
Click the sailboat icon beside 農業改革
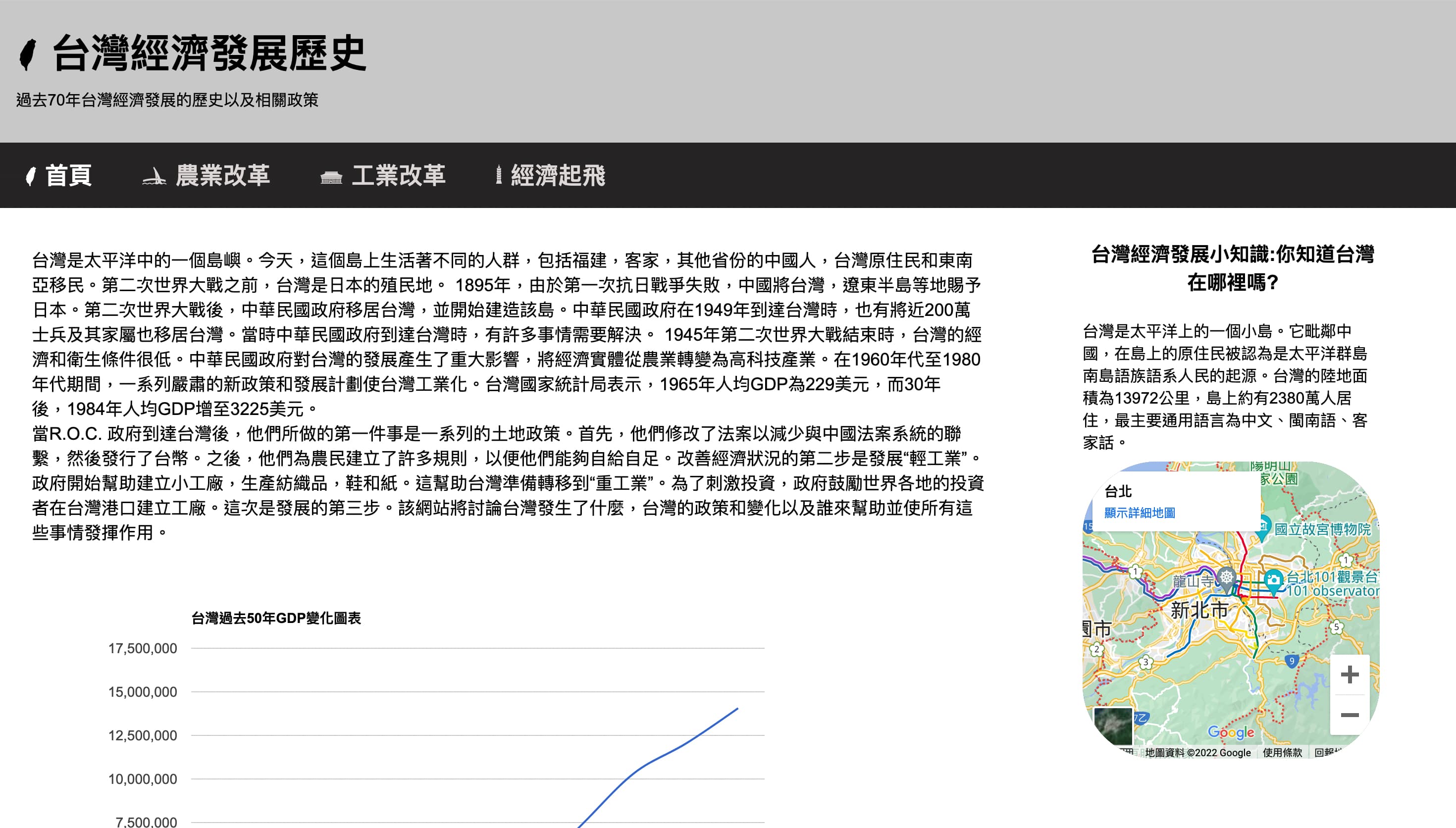[x=154, y=177]
